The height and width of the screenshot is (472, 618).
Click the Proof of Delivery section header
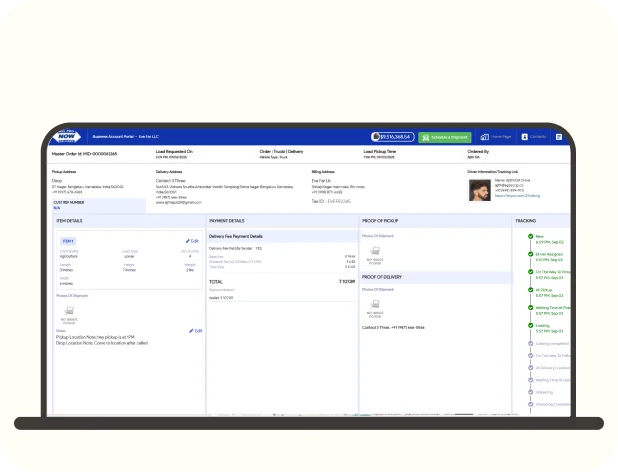[381, 276]
